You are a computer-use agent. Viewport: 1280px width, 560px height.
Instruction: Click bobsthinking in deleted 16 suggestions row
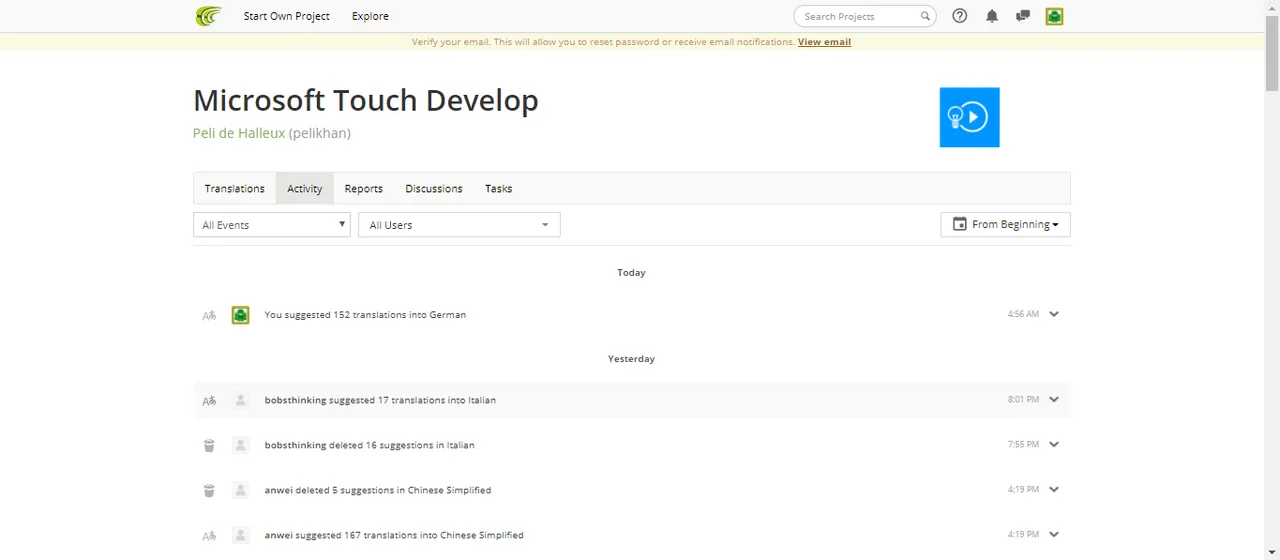tap(295, 445)
